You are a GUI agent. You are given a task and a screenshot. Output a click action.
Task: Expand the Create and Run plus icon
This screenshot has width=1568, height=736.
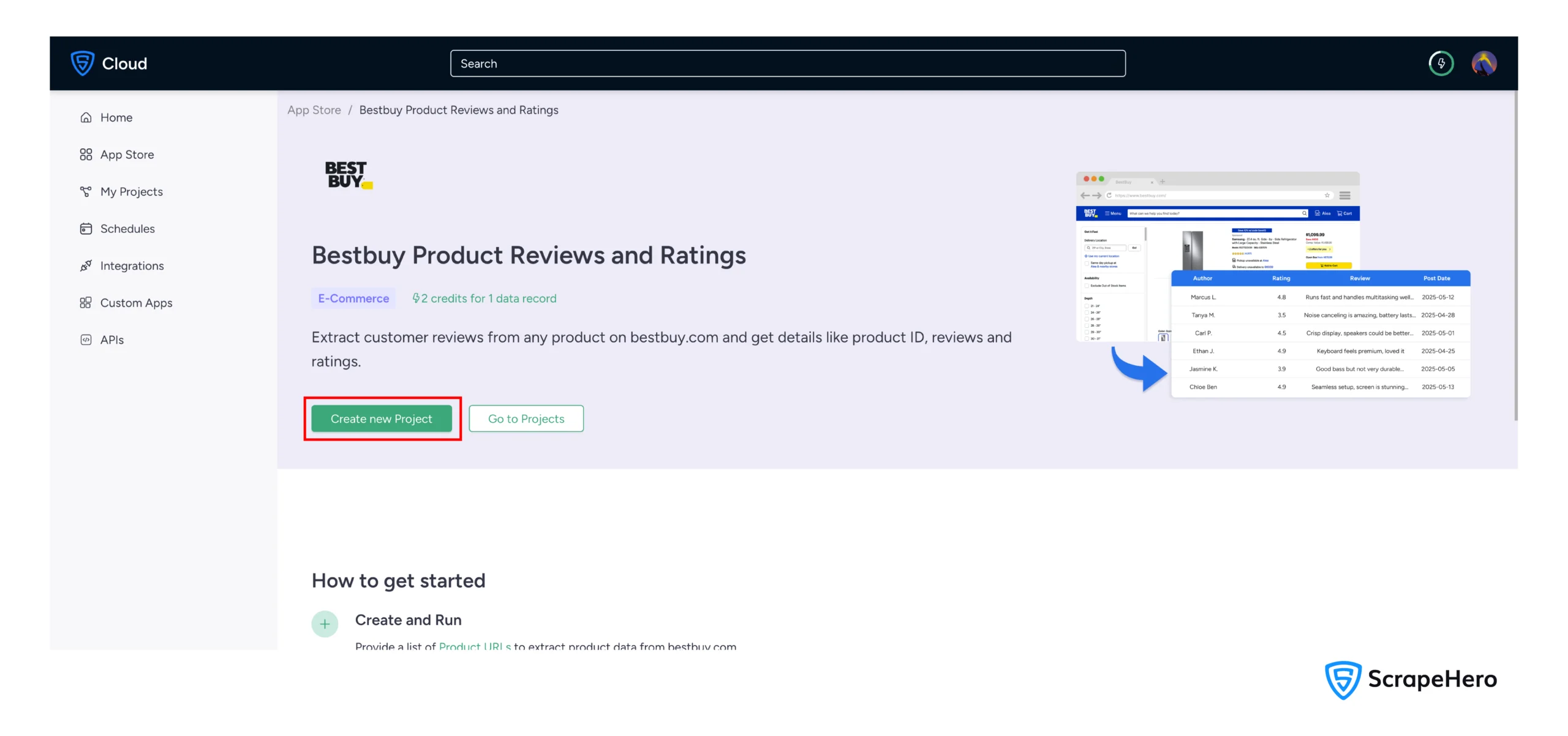(x=325, y=624)
